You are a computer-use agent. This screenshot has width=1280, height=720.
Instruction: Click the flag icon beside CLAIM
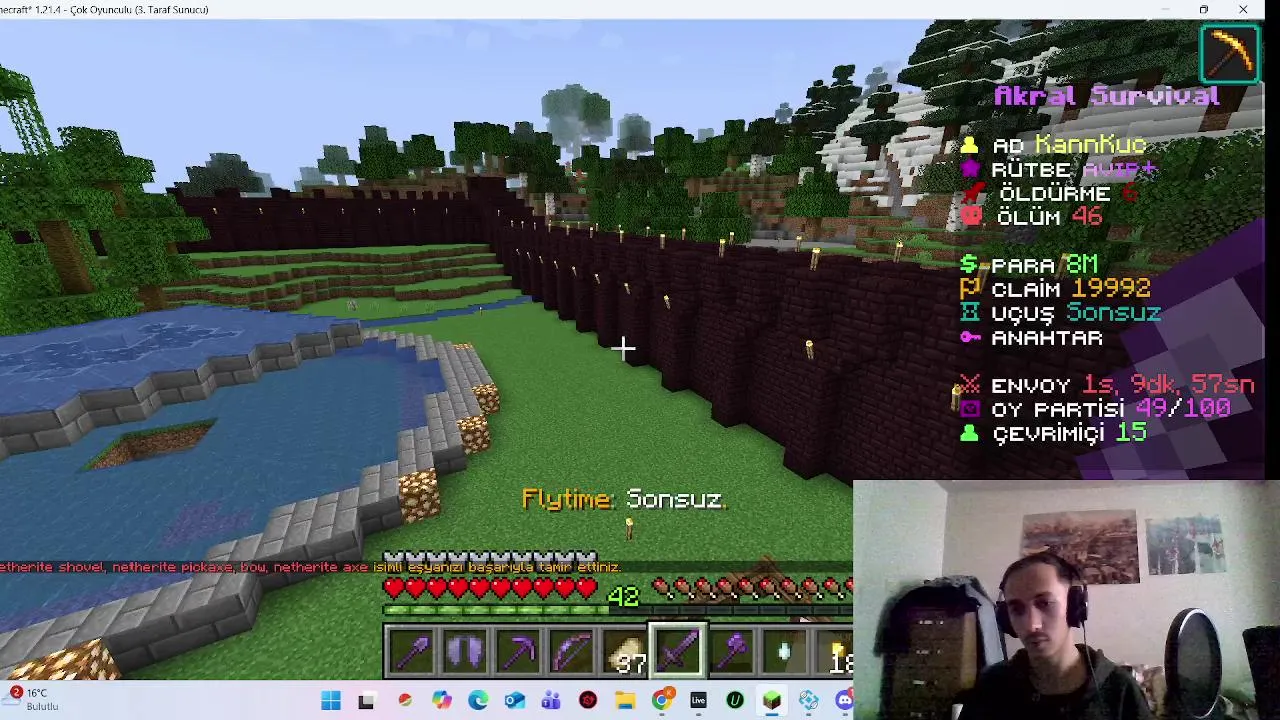tap(969, 289)
